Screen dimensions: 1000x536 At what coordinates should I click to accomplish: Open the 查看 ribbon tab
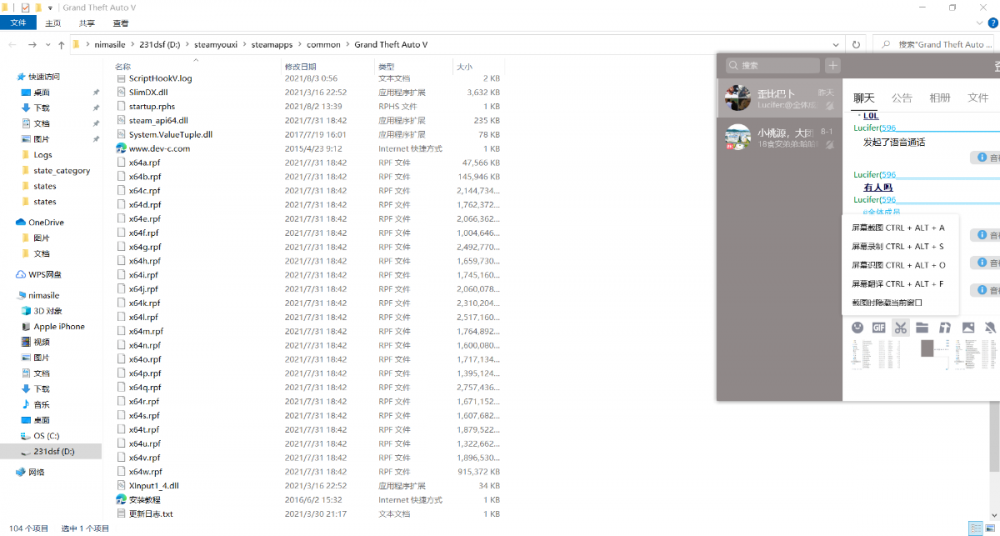coord(121,23)
